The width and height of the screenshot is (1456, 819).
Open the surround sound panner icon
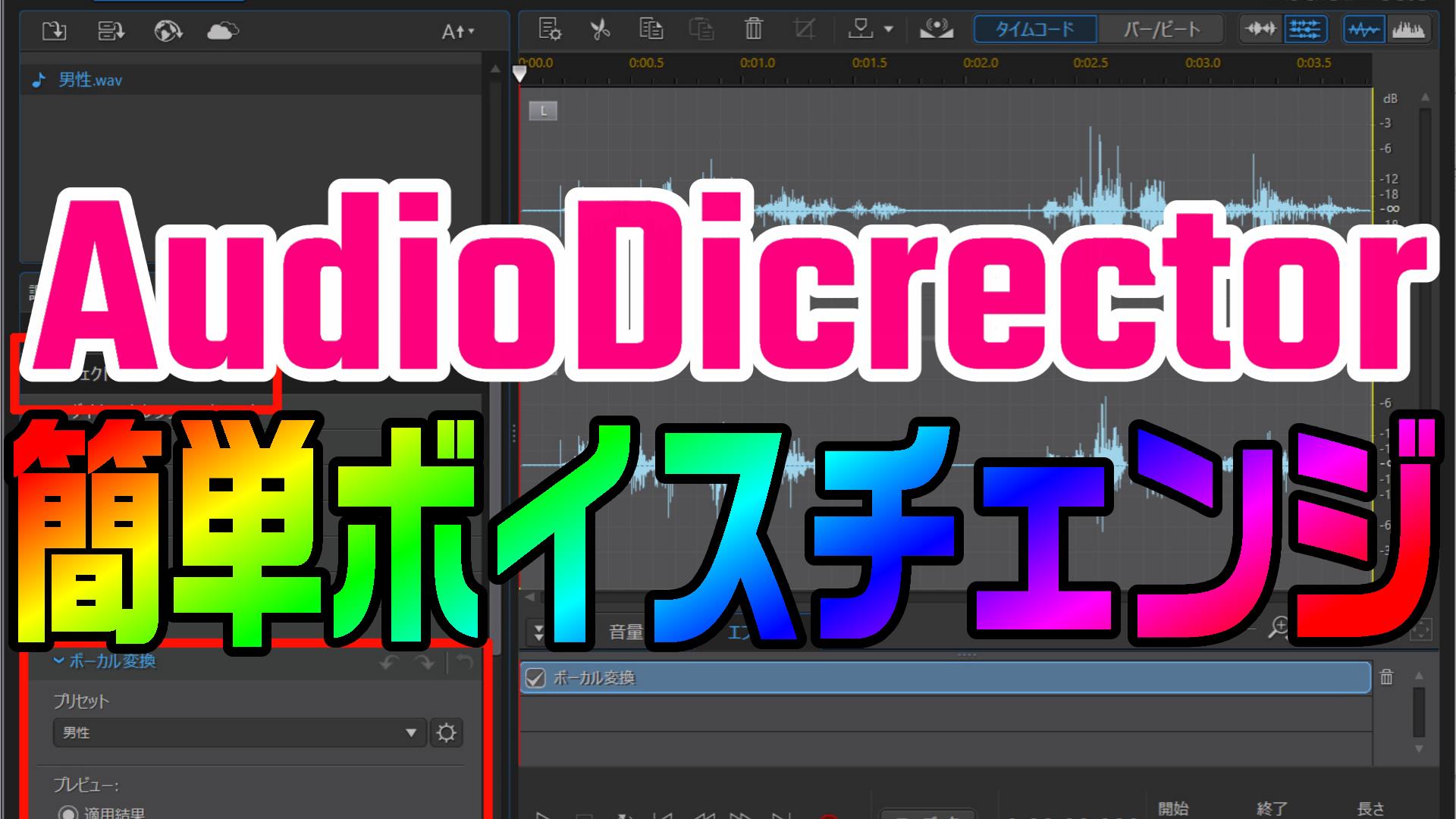[x=937, y=30]
